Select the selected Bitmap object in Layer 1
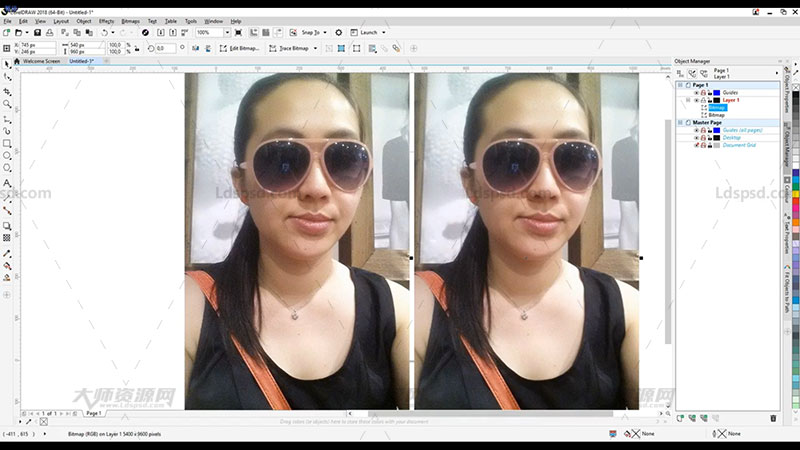The image size is (800, 450). 717,108
